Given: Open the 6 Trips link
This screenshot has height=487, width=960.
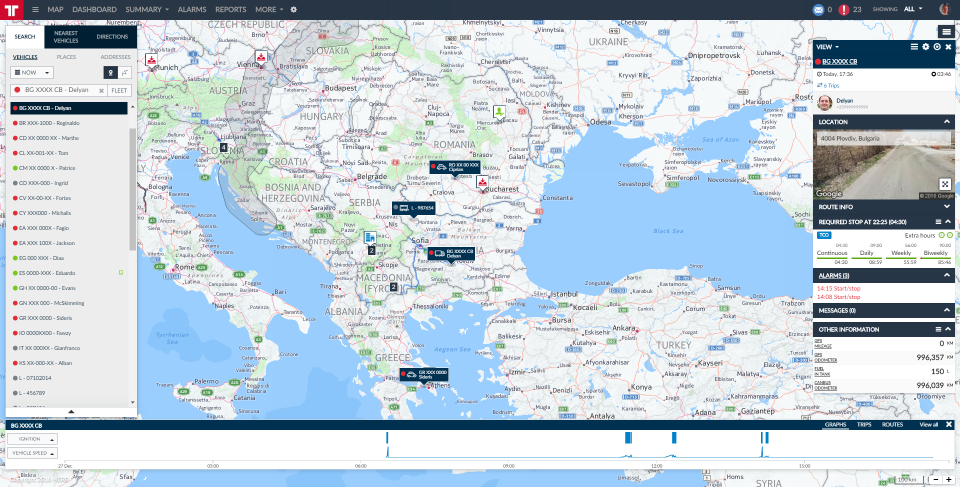Looking at the screenshot, I should pyautogui.click(x=830, y=86).
